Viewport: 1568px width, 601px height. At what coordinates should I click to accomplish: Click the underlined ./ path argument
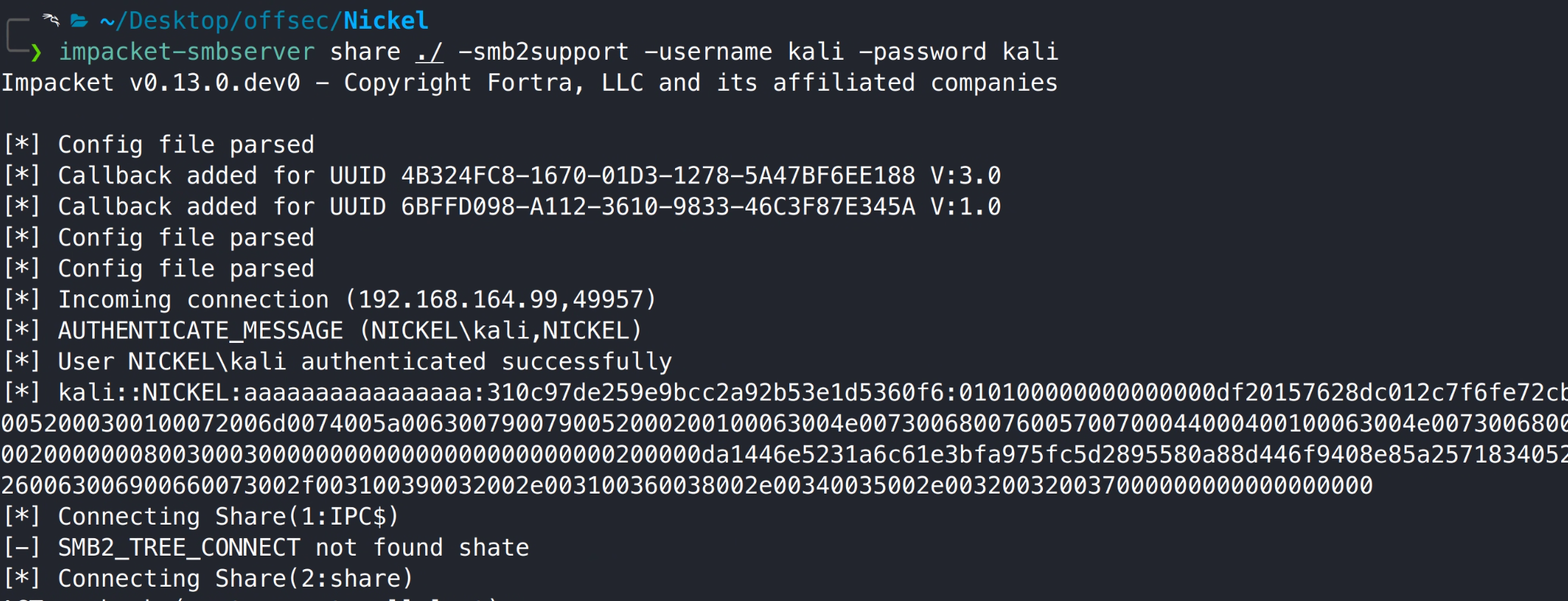(x=429, y=51)
